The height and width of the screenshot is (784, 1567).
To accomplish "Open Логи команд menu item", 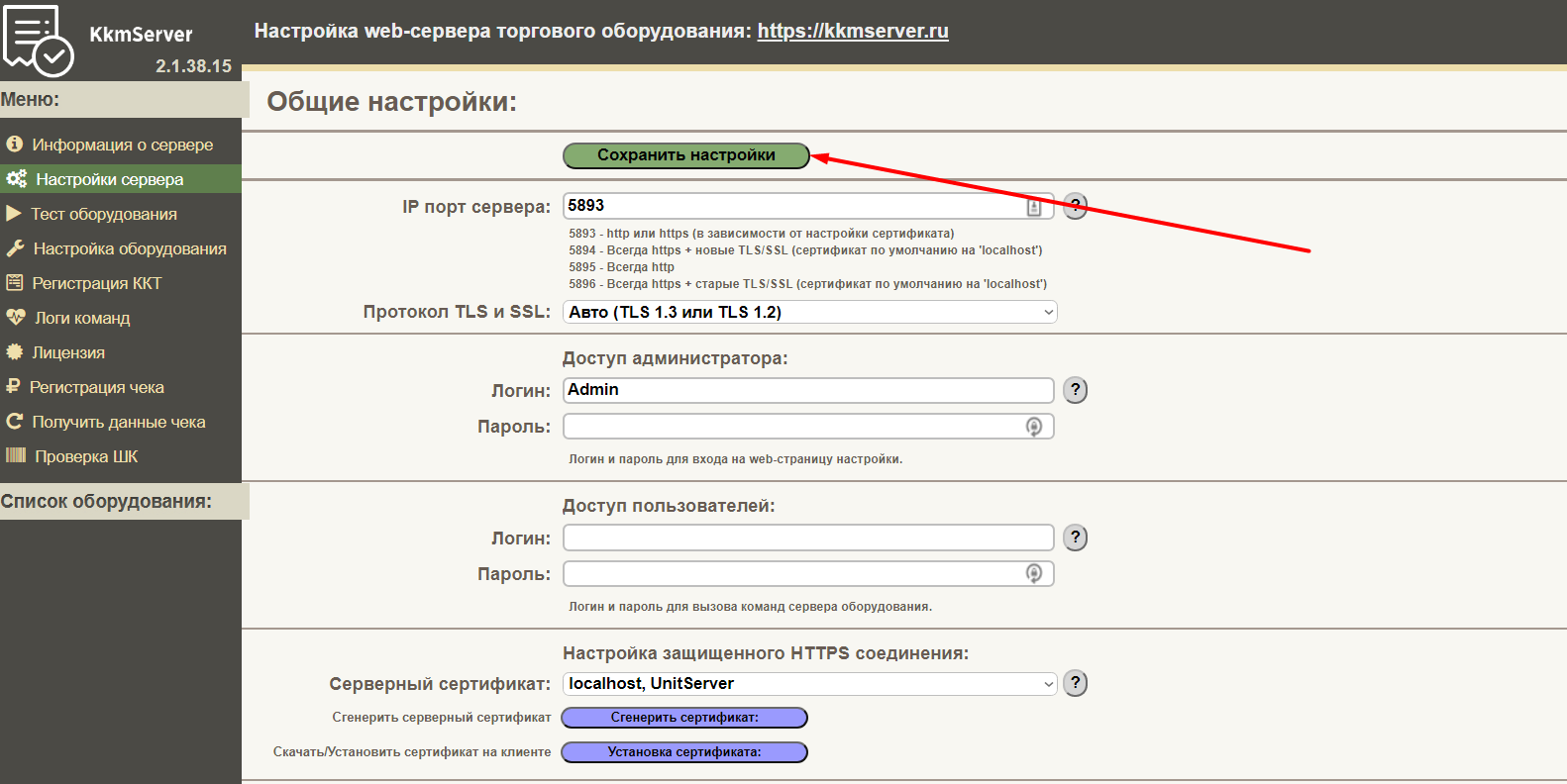I will 121,318.
